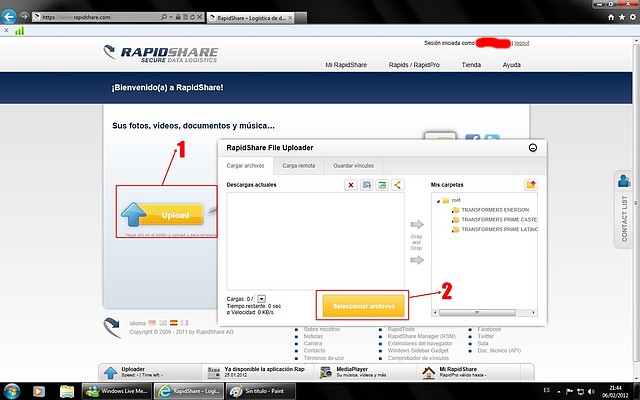Click the MediaPlayer icon in the bottom bar
The height and width of the screenshot is (400, 640).
[x=326, y=372]
